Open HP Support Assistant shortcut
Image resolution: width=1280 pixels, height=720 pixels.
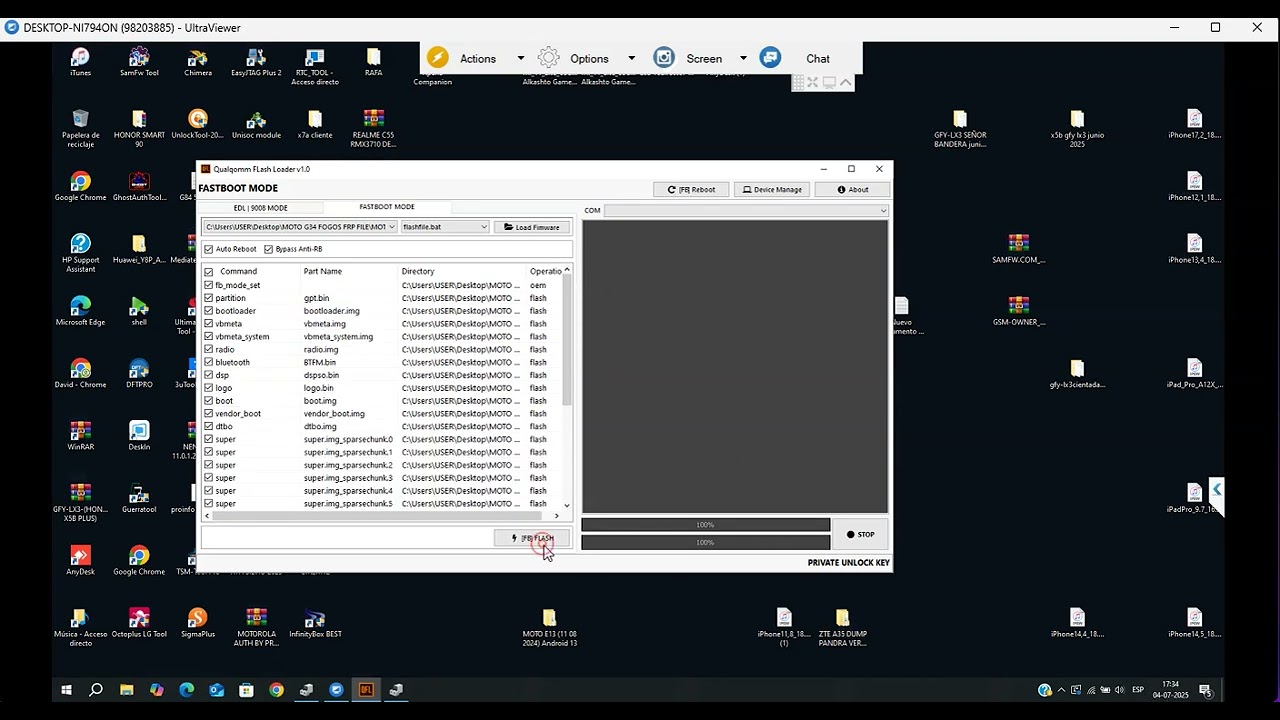click(x=80, y=253)
